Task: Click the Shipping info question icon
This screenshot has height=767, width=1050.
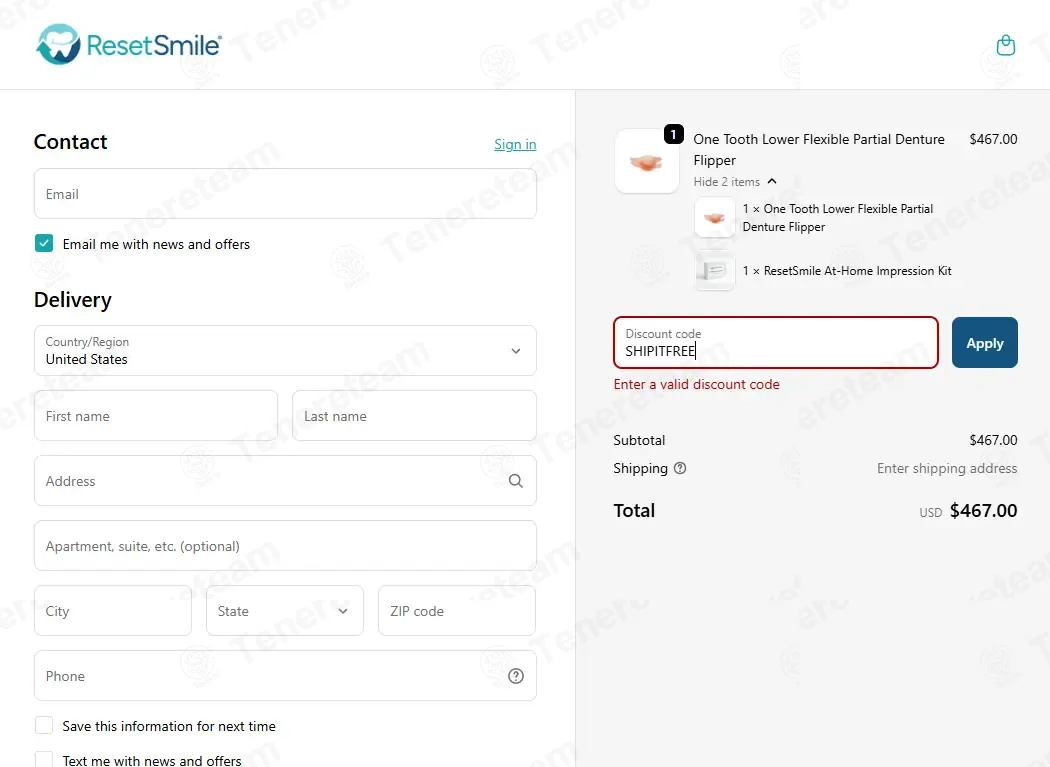Action: click(680, 468)
